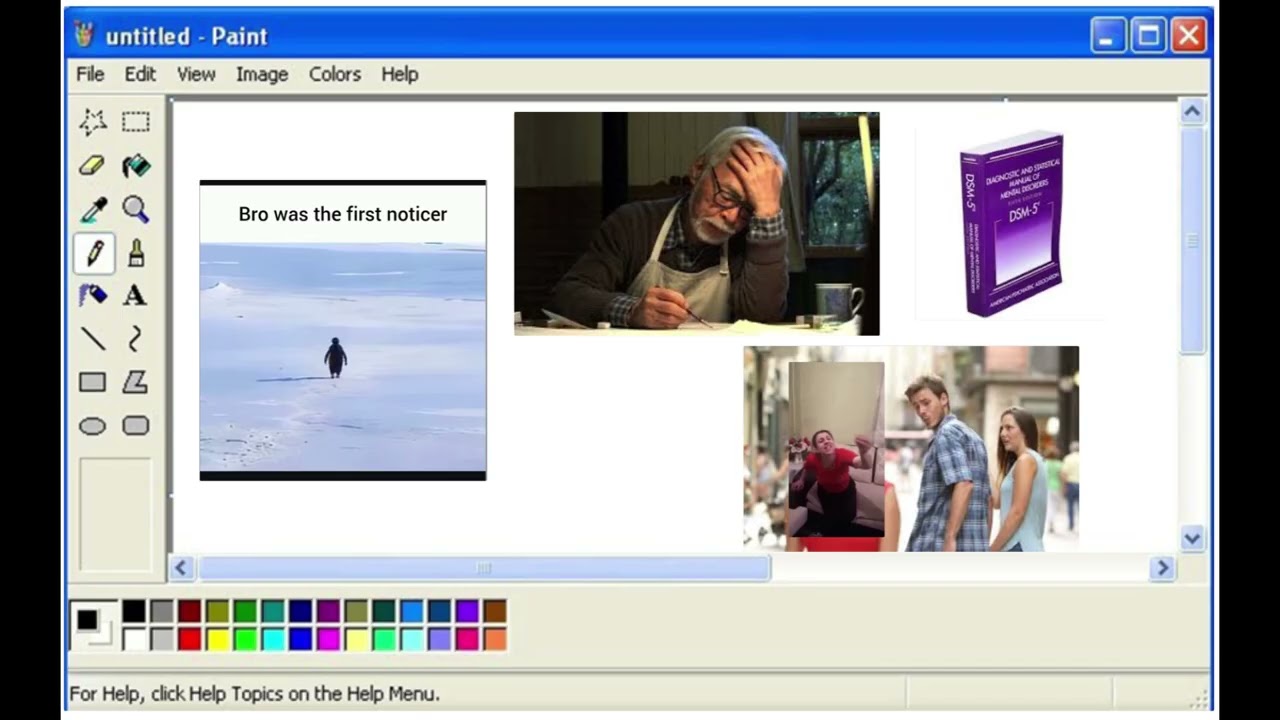The width and height of the screenshot is (1280, 720).
Task: Click the horizontal scrollbar thumb
Action: 484,568
